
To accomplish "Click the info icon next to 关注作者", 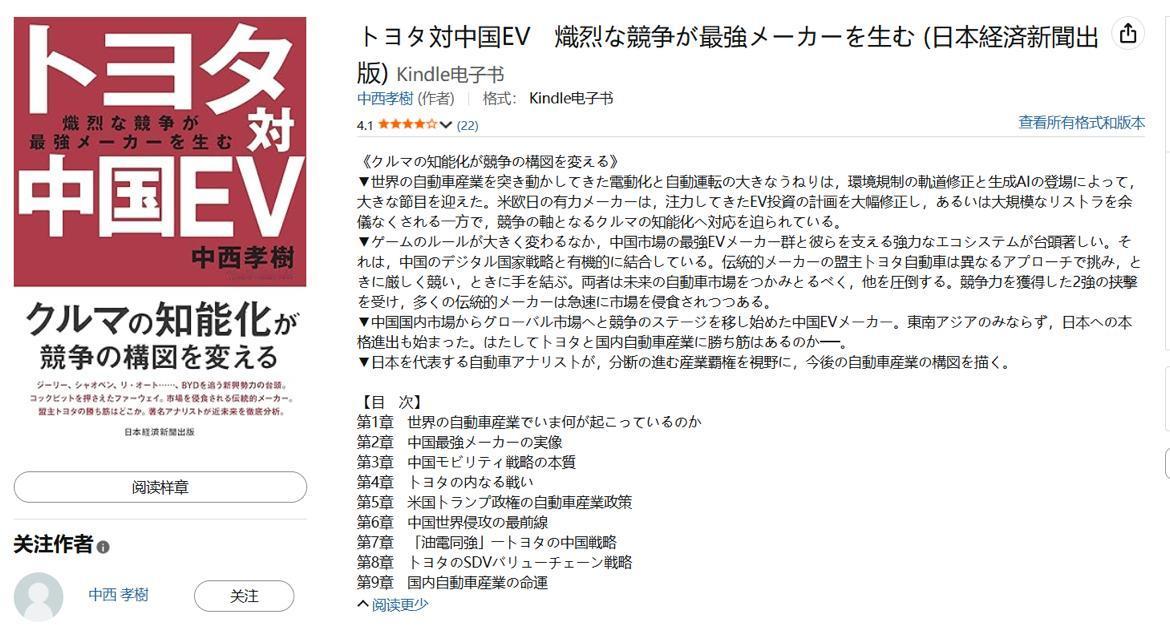I will (103, 546).
